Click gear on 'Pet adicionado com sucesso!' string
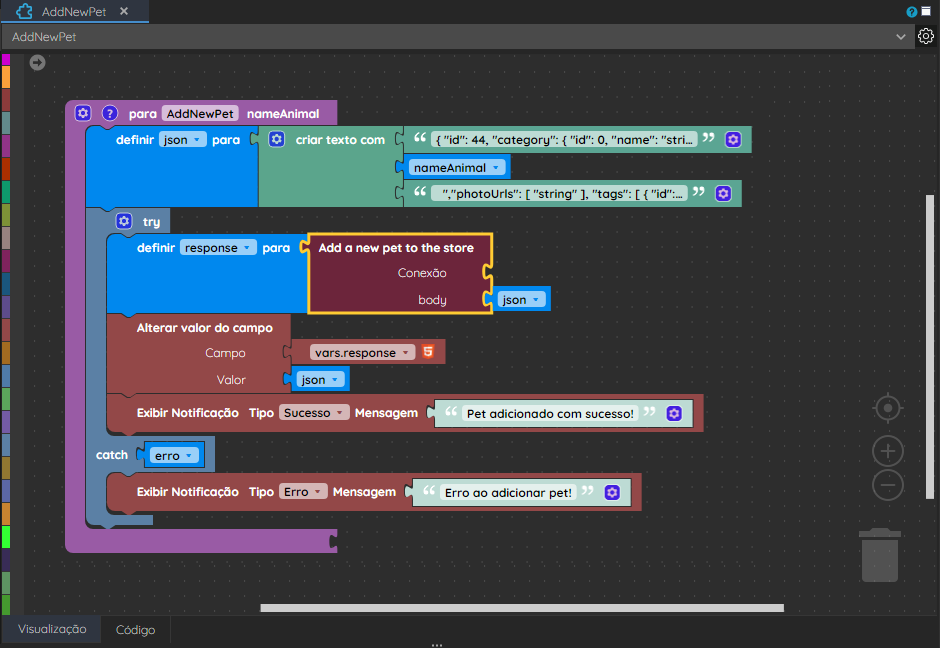The height and width of the screenshot is (648, 940). [674, 413]
